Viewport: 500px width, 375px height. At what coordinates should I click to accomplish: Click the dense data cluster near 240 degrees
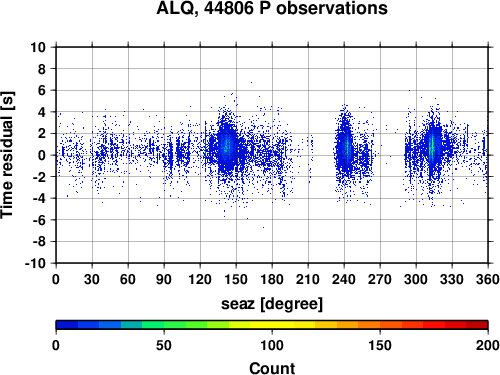(347, 148)
